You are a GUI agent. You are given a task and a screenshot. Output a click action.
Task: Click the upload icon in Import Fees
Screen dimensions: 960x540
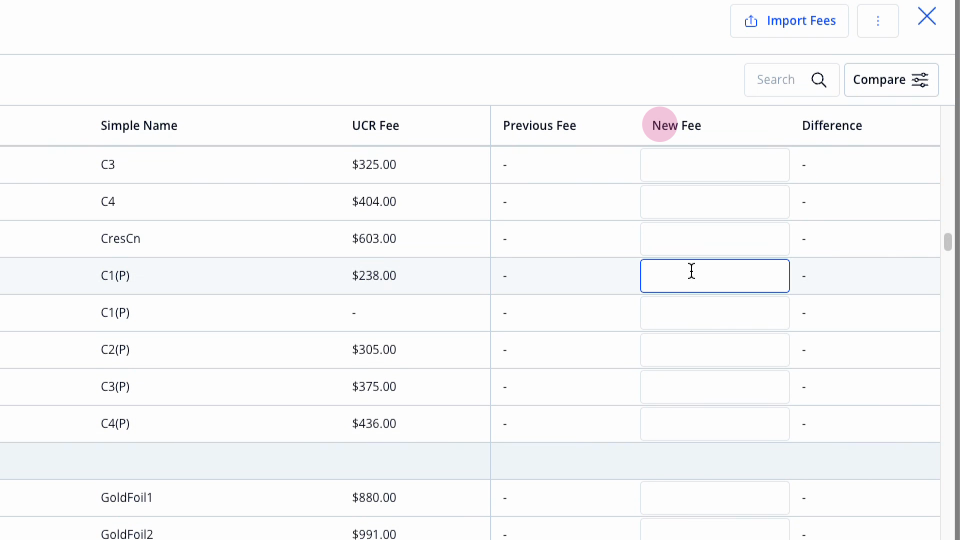pyautogui.click(x=751, y=21)
